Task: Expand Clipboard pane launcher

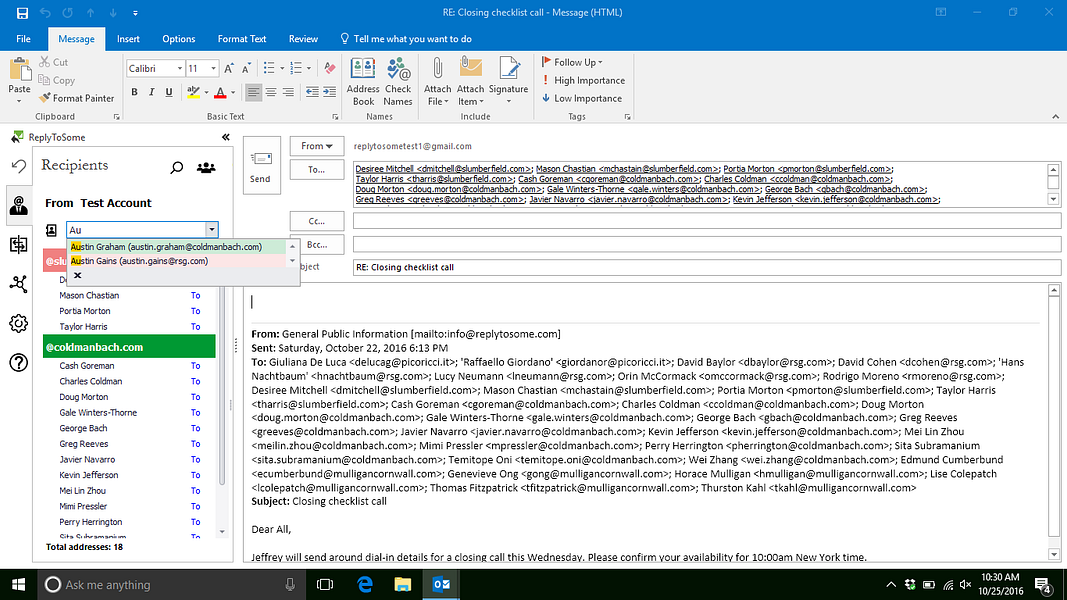Action: click(116, 117)
